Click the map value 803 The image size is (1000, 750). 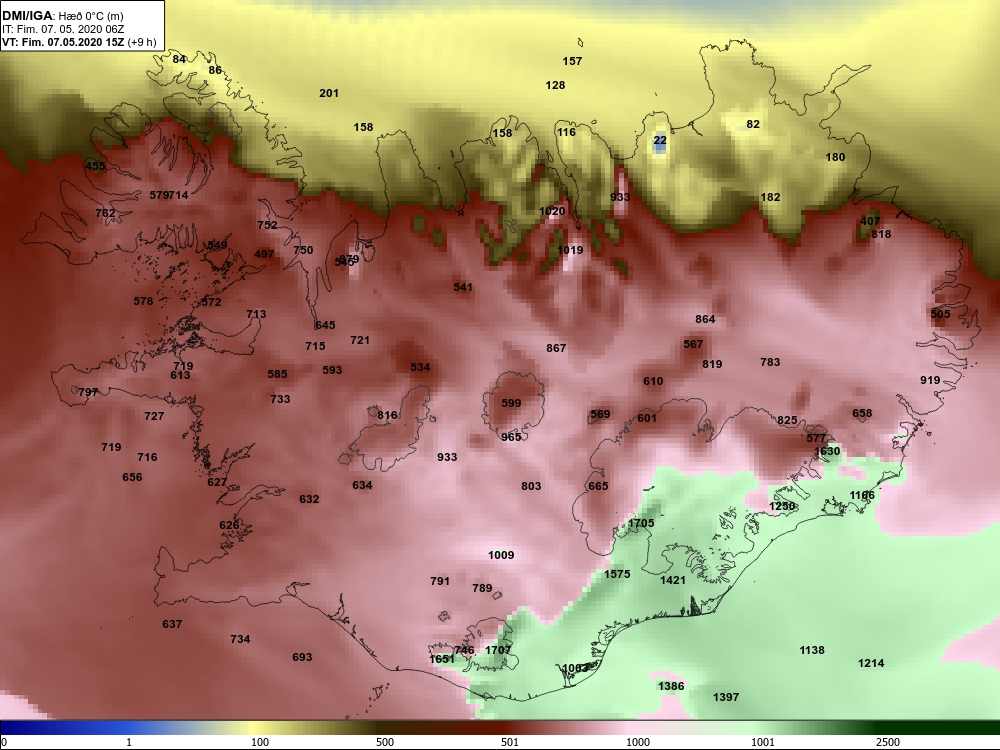531,486
